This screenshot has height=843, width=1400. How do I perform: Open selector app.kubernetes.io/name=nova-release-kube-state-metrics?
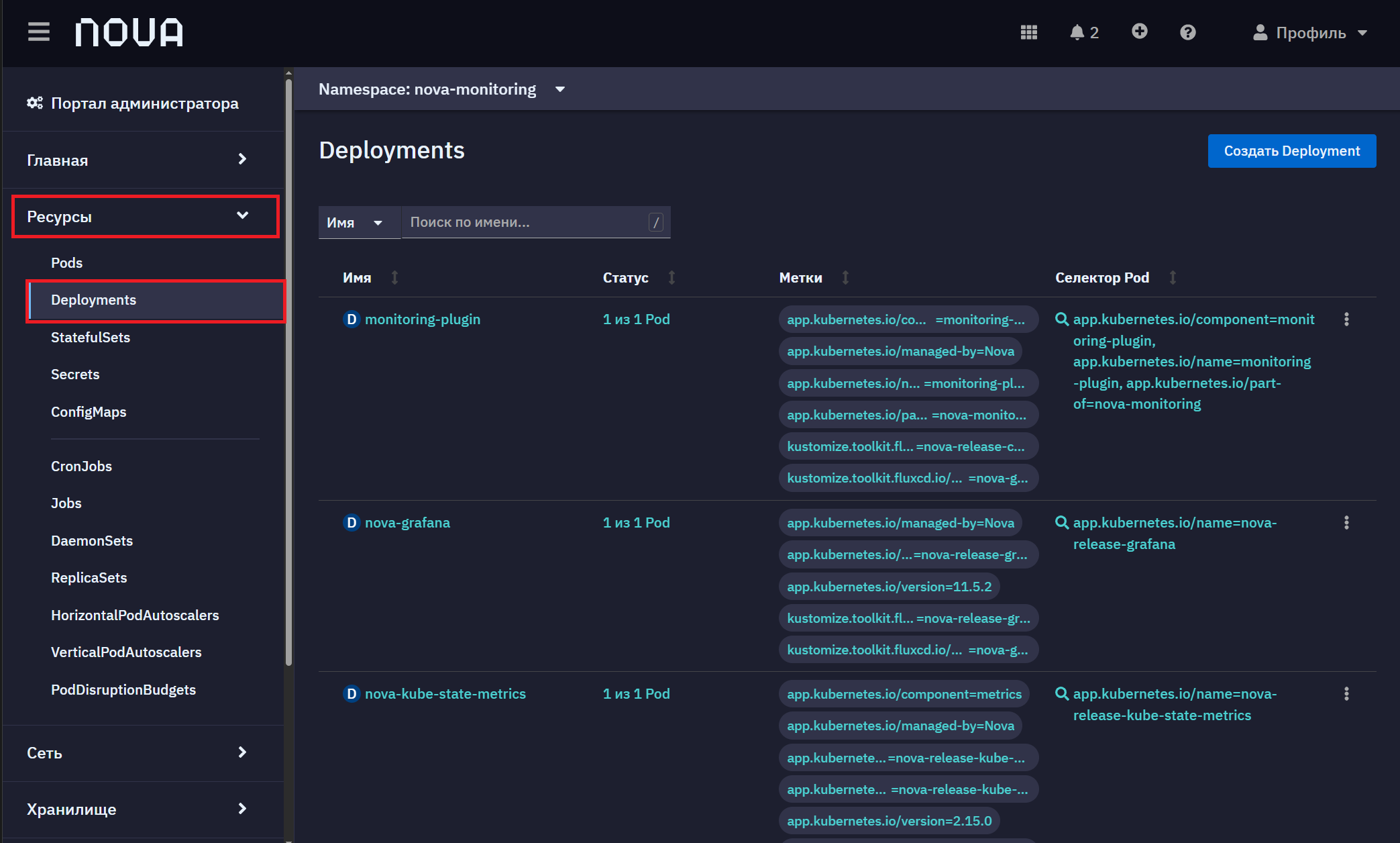click(1175, 704)
